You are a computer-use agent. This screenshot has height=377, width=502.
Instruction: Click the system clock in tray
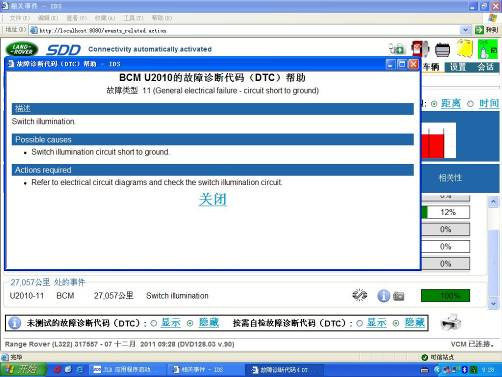click(x=488, y=370)
